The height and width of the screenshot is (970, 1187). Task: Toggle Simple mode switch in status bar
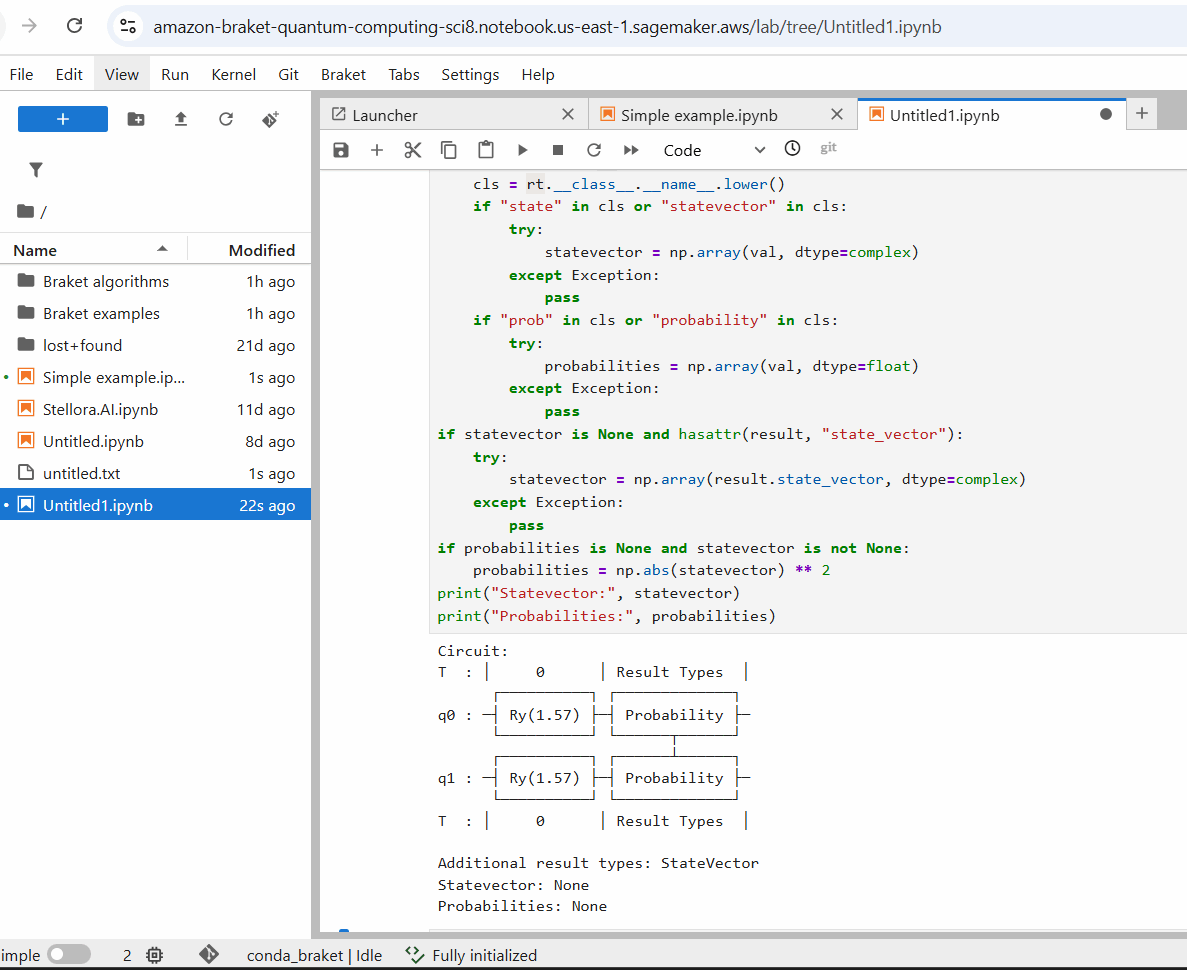click(x=68, y=955)
